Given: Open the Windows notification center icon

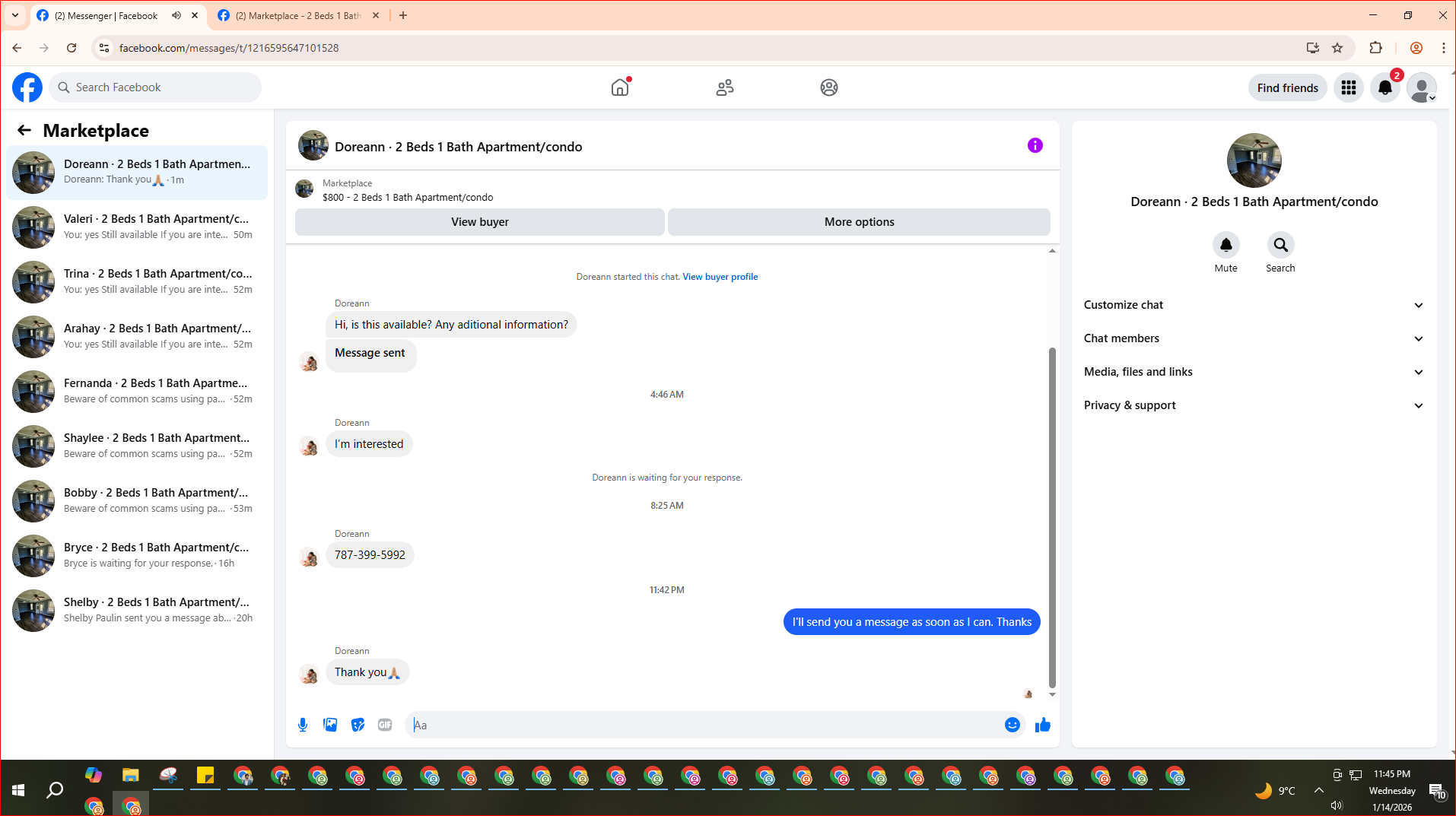Looking at the screenshot, I should (1437, 791).
